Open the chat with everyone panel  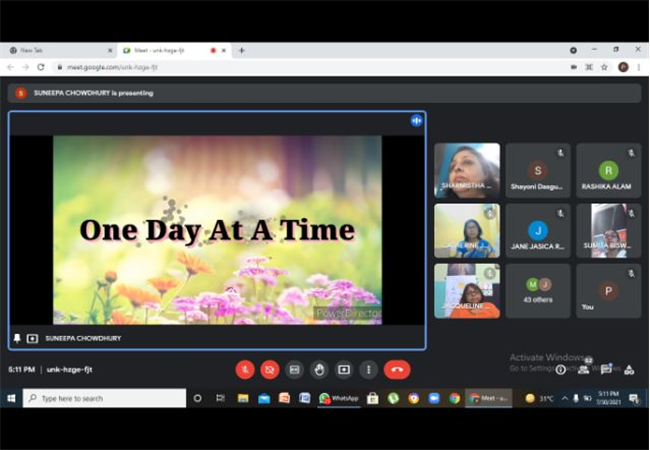pyautogui.click(x=606, y=368)
